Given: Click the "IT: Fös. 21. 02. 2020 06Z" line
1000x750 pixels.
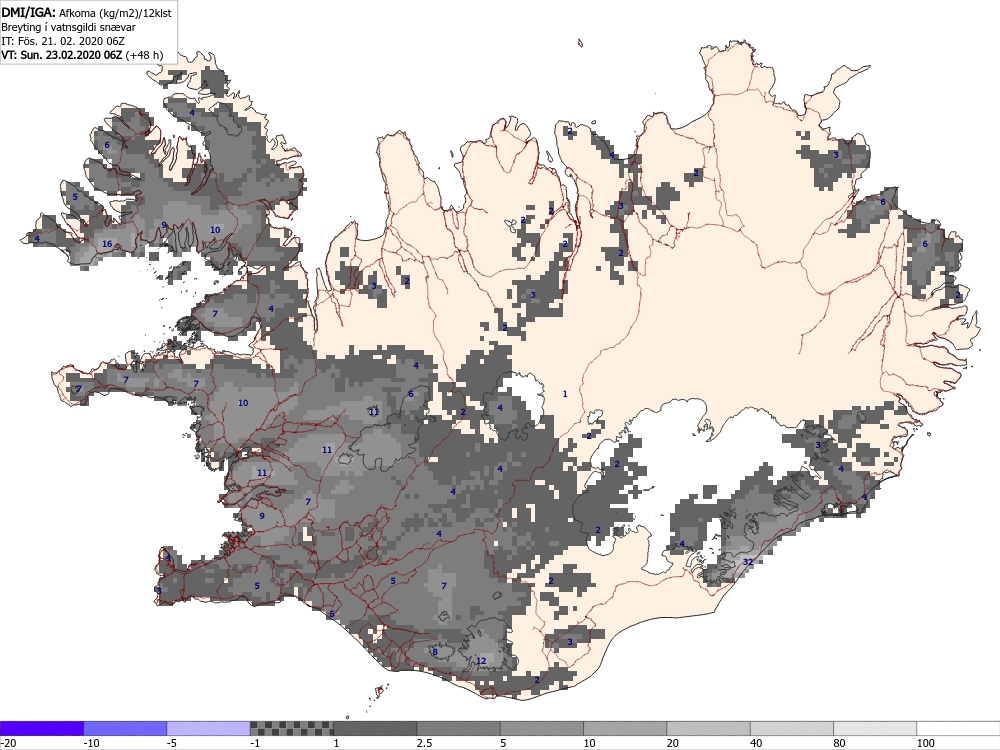Looking at the screenshot, I should pyautogui.click(x=63, y=41).
